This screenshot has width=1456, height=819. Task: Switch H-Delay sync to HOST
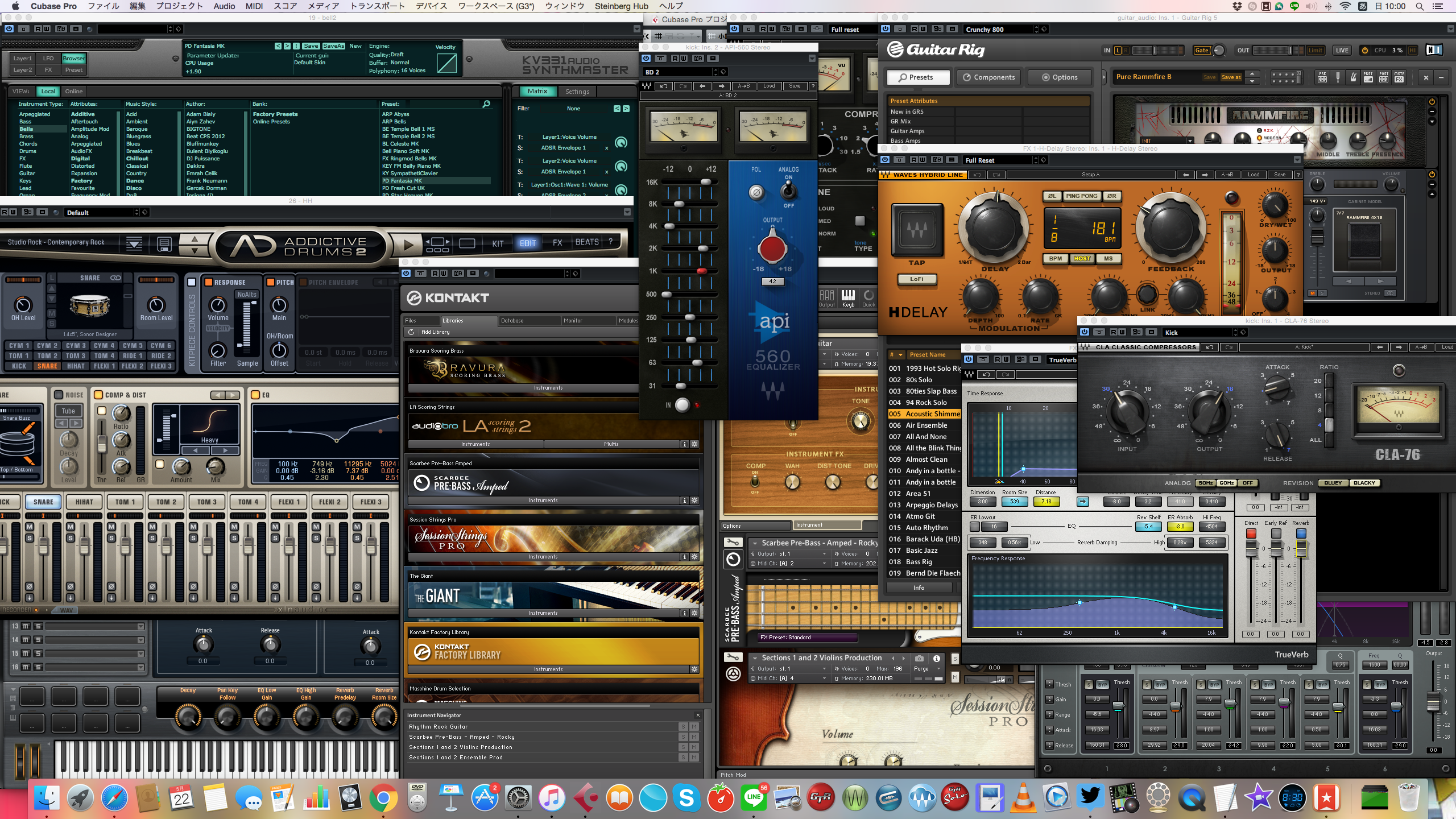pyautogui.click(x=1082, y=259)
